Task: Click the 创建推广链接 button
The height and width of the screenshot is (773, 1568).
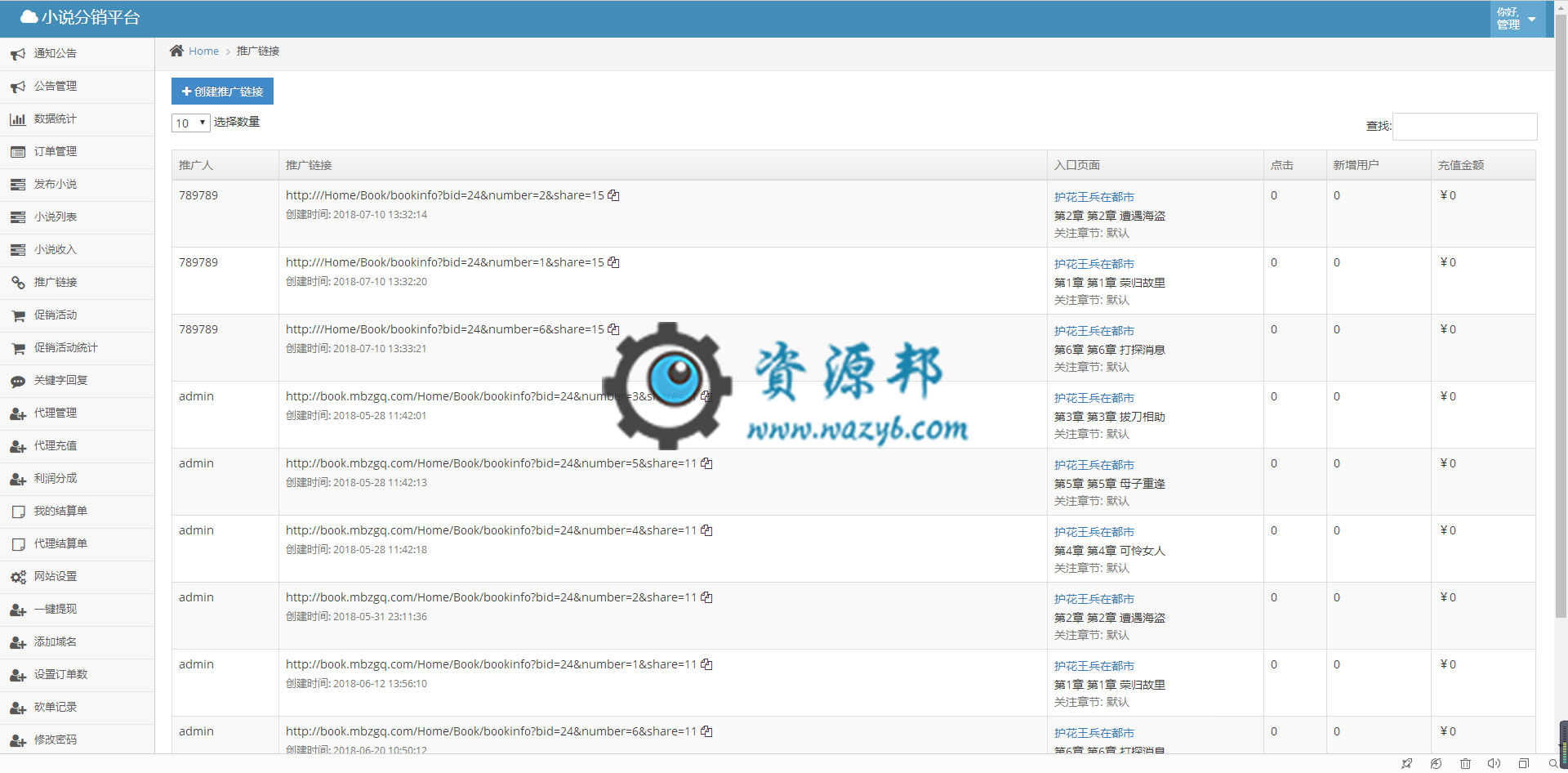Action: pos(222,92)
